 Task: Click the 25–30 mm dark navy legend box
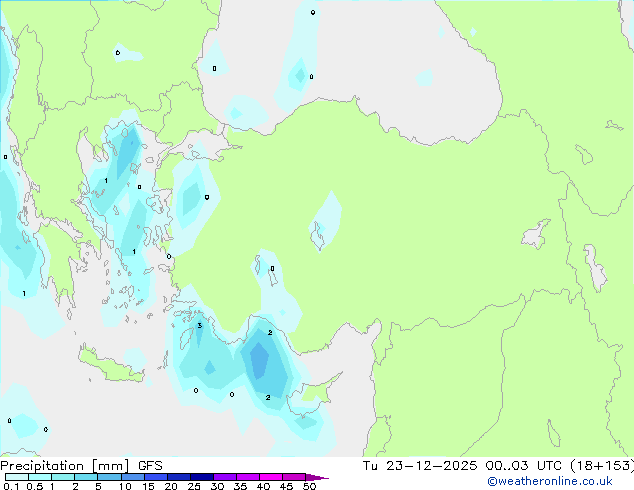tap(202, 477)
